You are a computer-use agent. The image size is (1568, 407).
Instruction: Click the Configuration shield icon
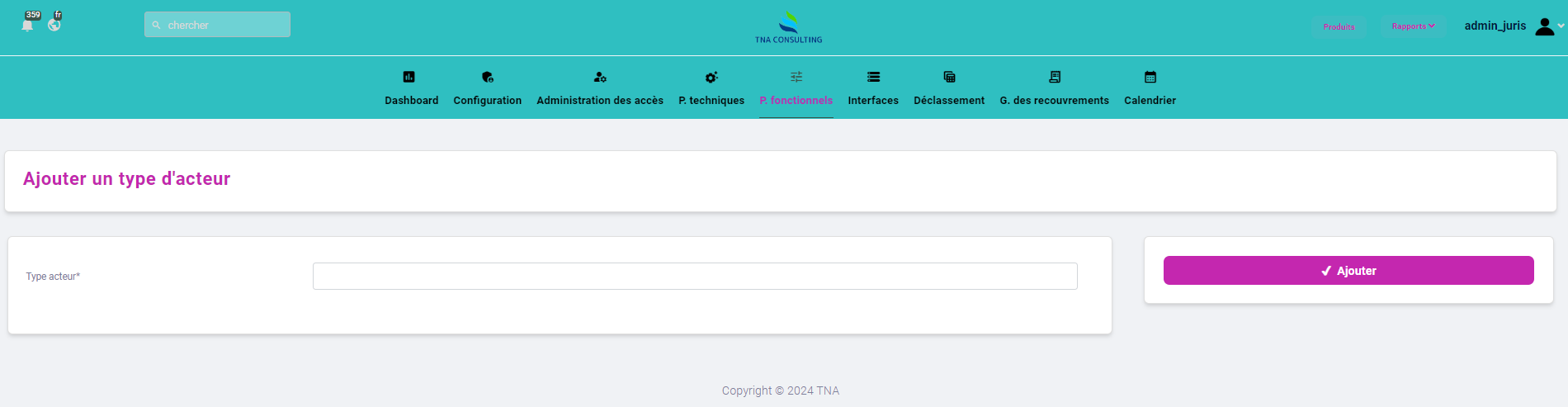(487, 77)
